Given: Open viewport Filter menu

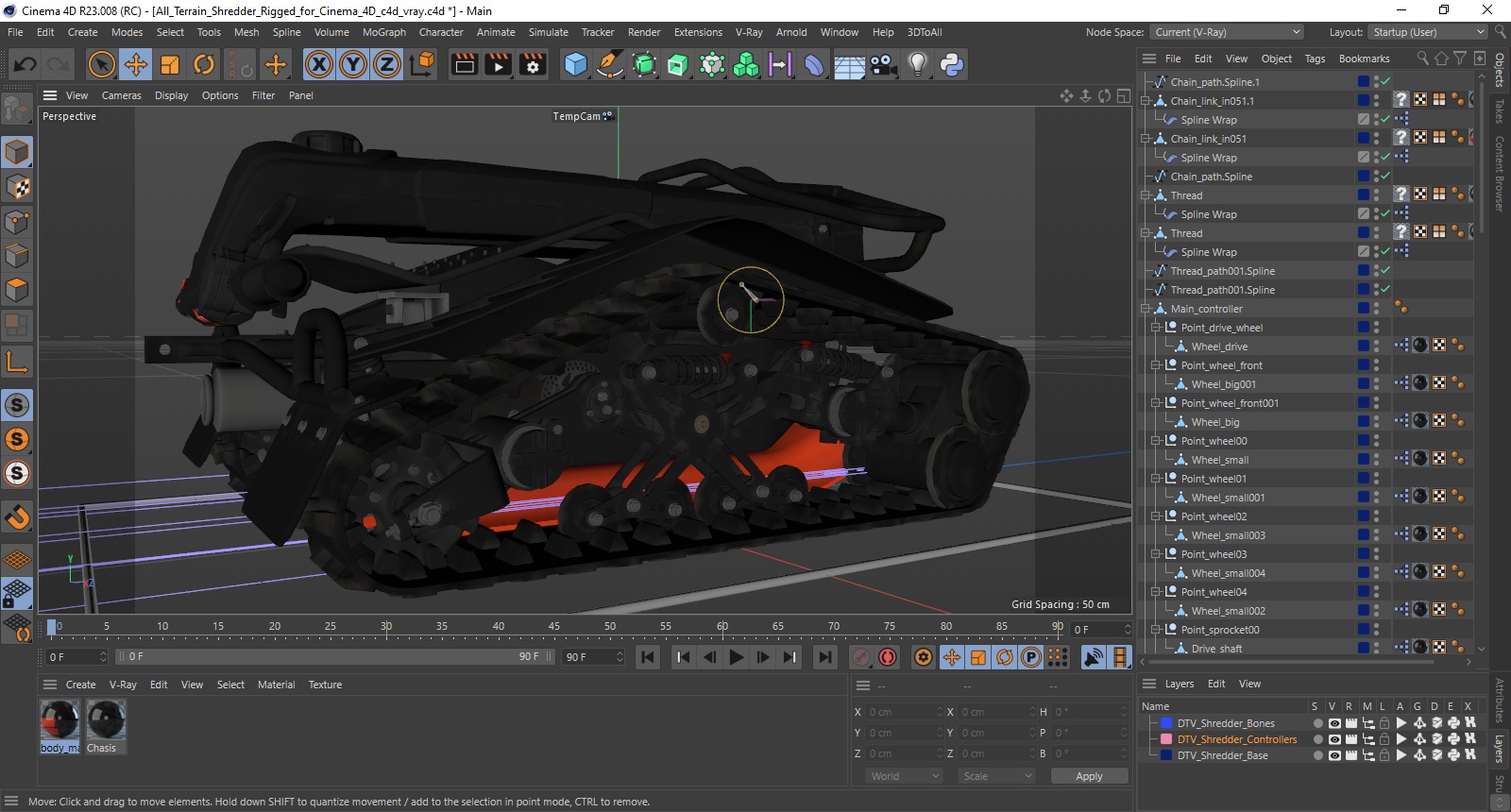Looking at the screenshot, I should pyautogui.click(x=263, y=95).
